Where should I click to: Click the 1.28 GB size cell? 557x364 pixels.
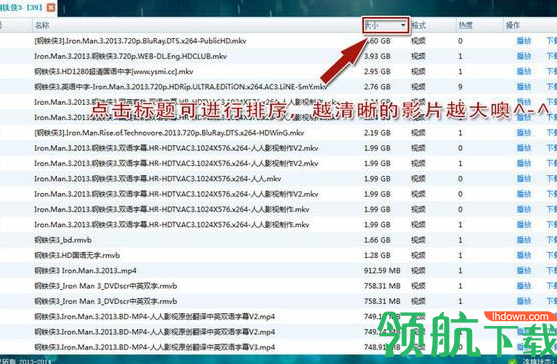pos(377,255)
